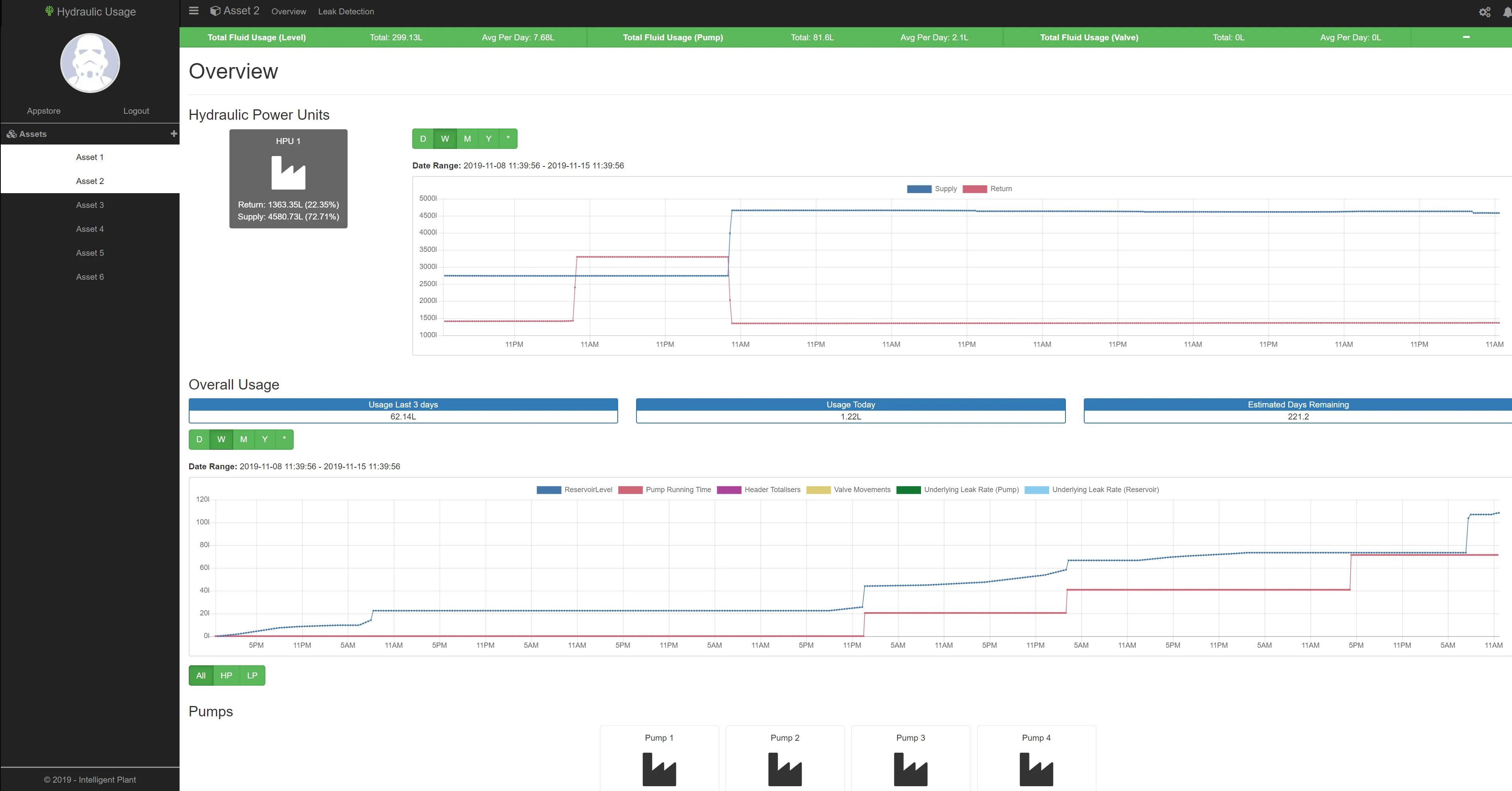Open the Leak Detection tab
The height and width of the screenshot is (791, 1512).
click(346, 12)
